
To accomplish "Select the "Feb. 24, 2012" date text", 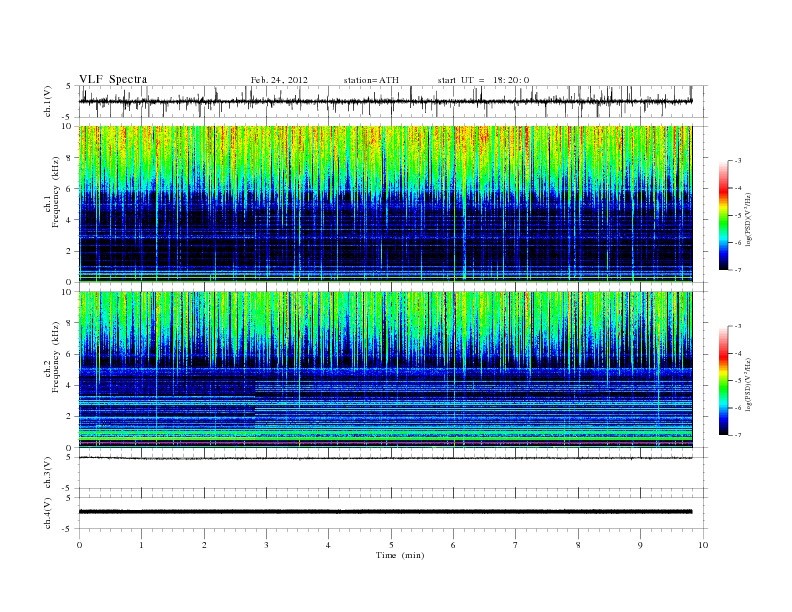I will click(x=279, y=80).
